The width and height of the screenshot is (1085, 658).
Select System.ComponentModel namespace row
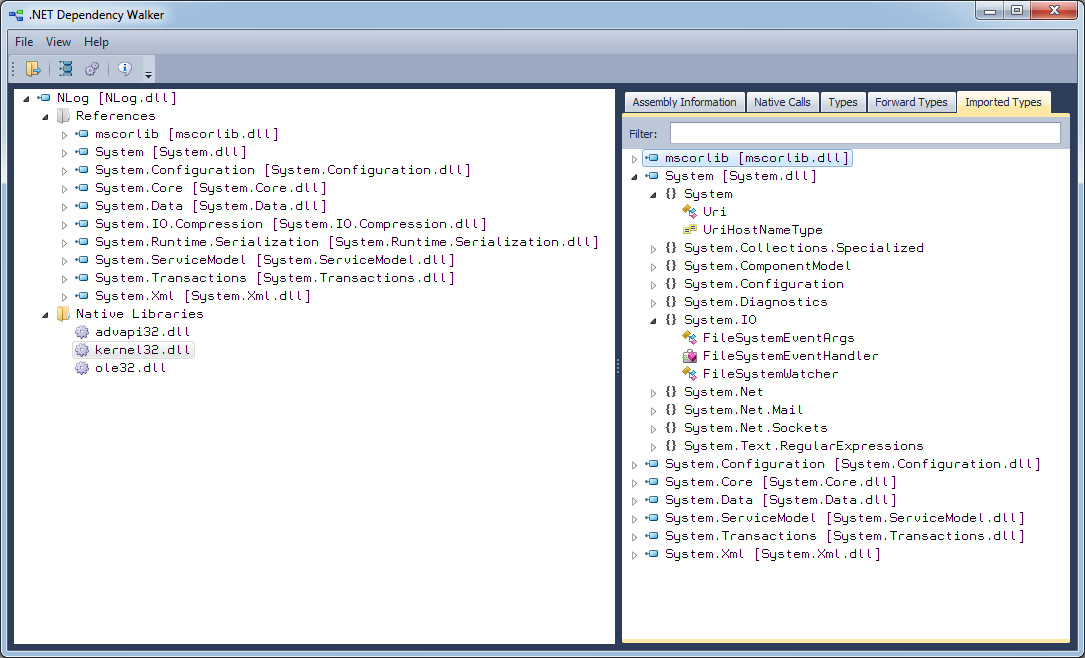767,266
